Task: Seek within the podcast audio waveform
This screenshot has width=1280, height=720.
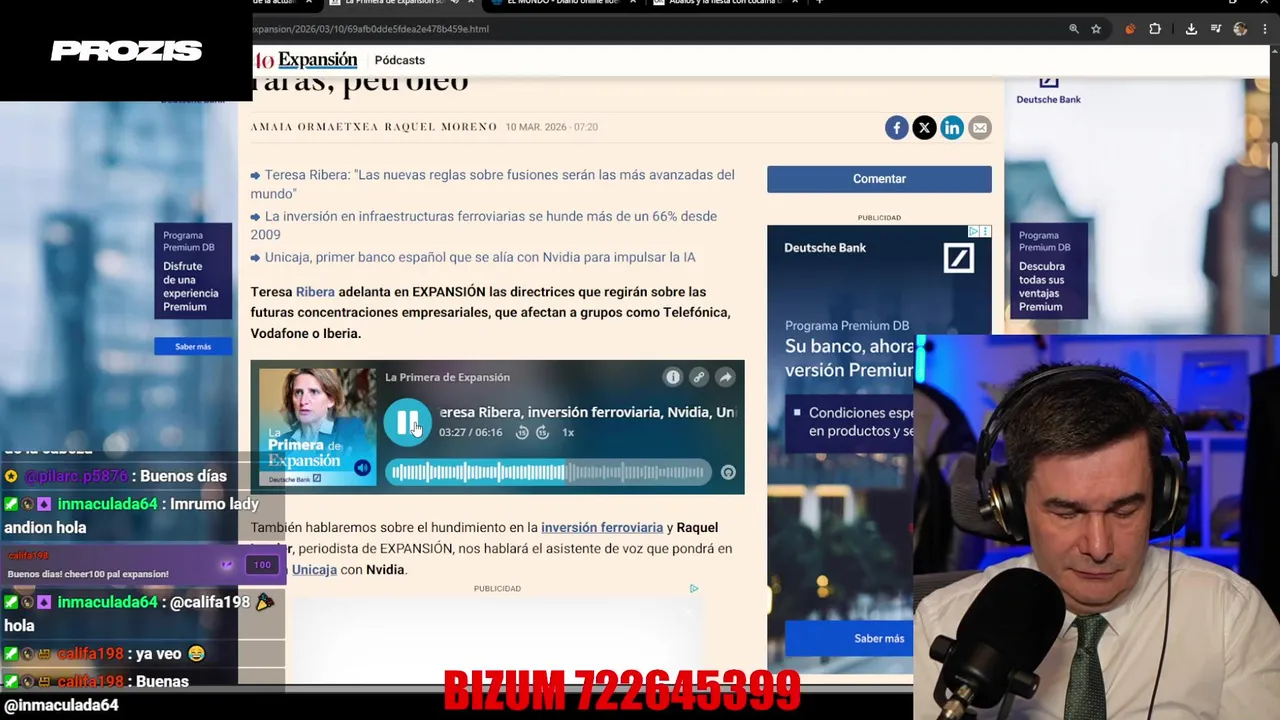Action: (x=548, y=472)
